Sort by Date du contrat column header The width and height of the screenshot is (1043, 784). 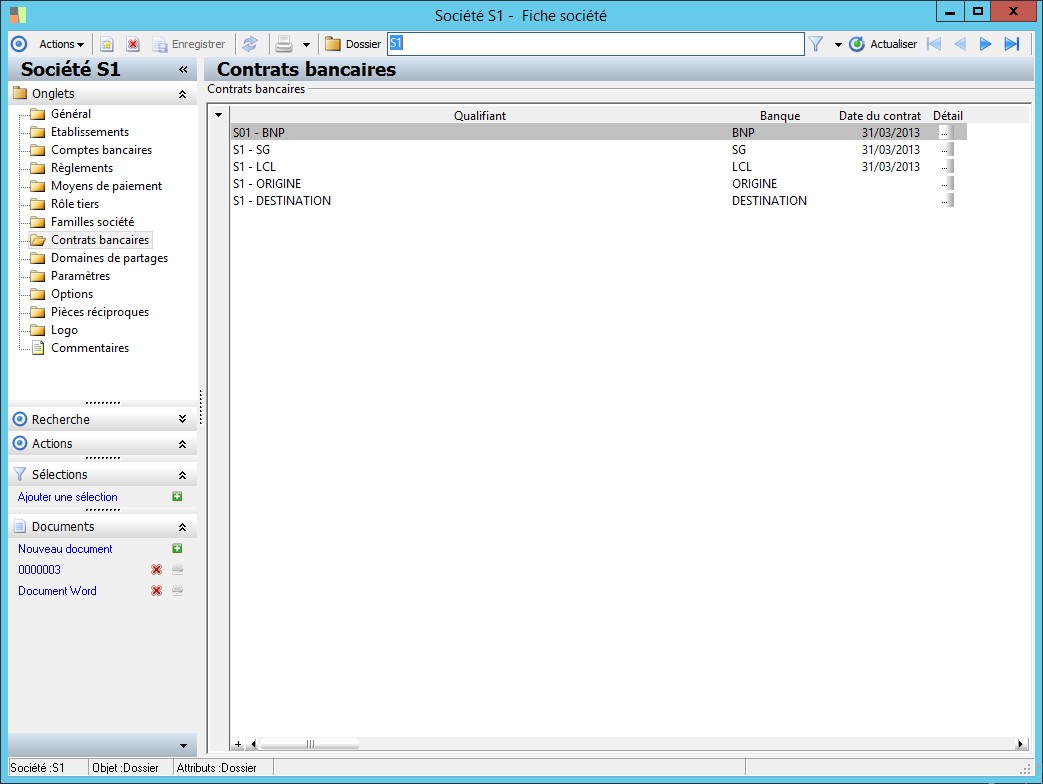[879, 116]
